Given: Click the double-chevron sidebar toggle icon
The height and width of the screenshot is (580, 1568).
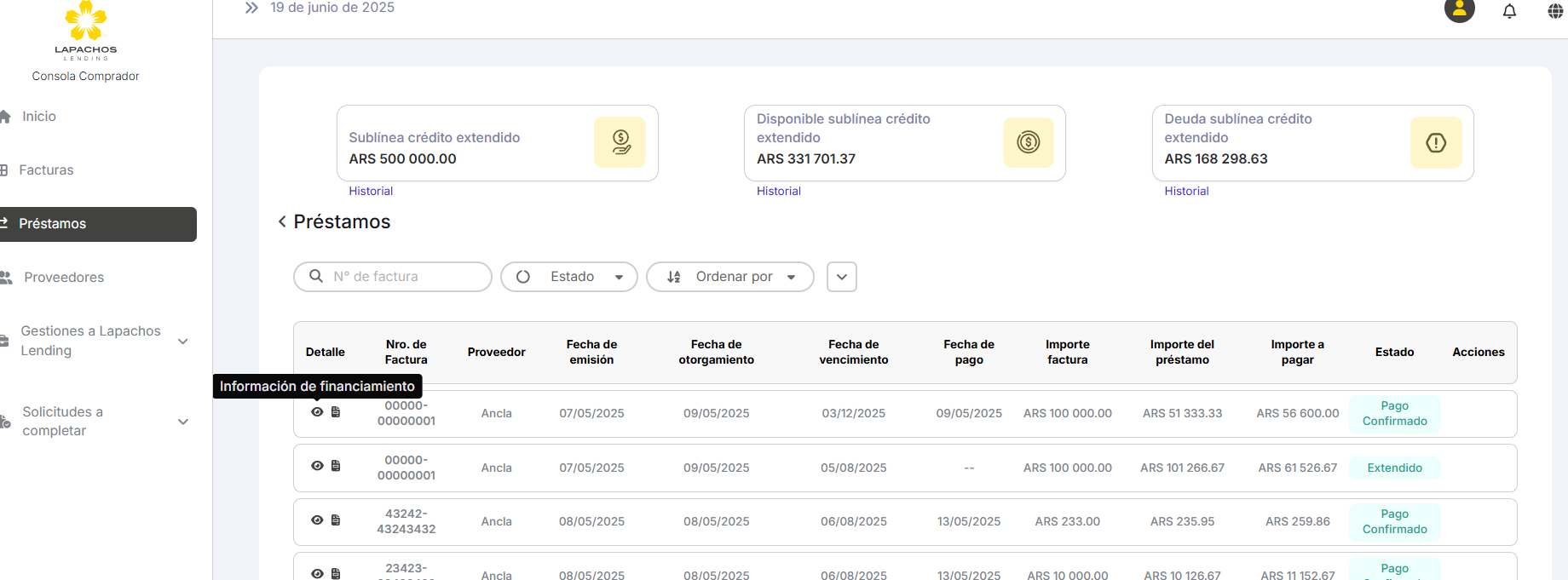Looking at the screenshot, I should (x=251, y=8).
